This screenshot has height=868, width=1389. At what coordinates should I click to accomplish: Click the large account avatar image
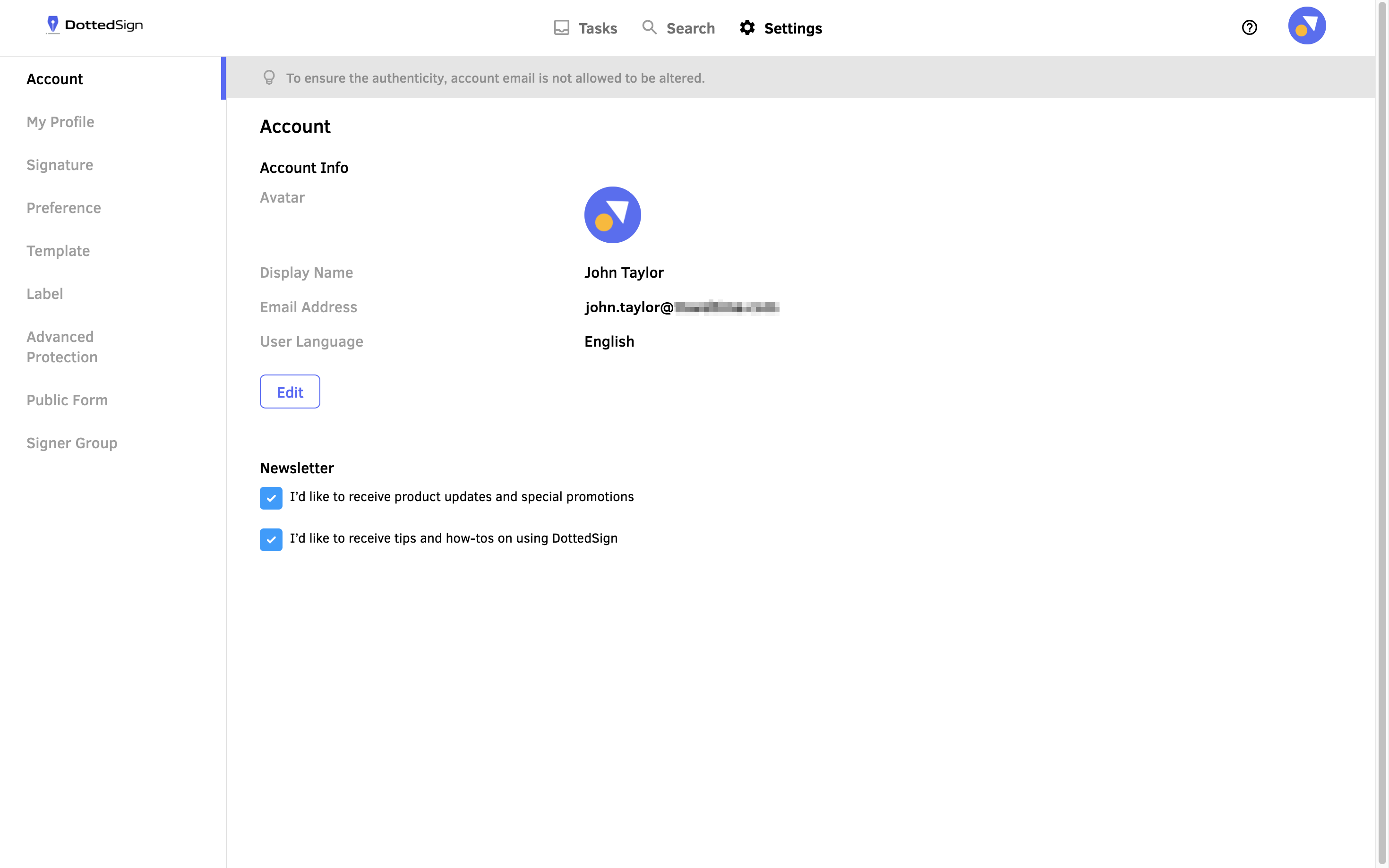(612, 215)
